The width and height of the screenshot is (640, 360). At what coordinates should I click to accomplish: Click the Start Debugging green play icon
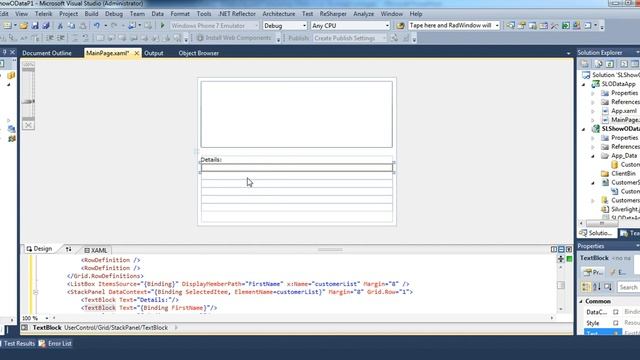click(x=162, y=25)
